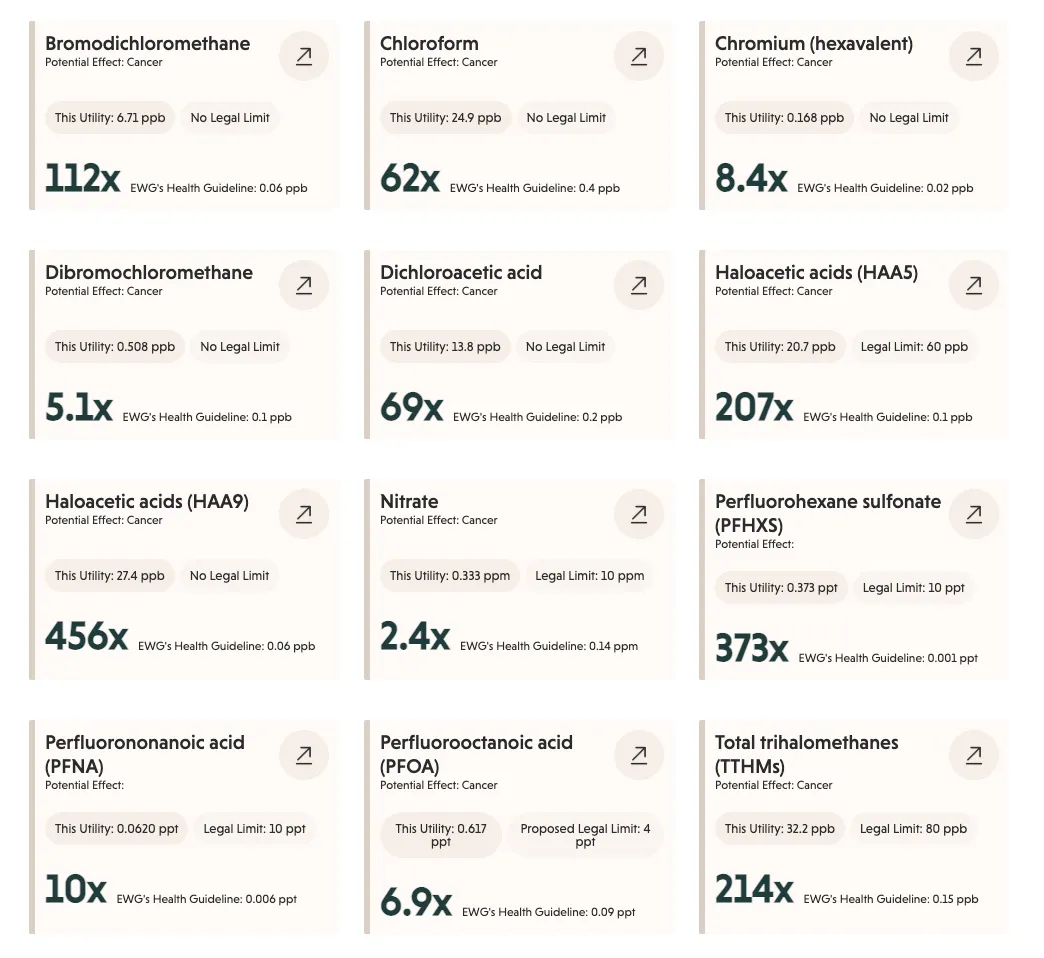The image size is (1044, 958).
Task: Click Perfluorooctanoic acid (PFOA) heading
Action: click(x=476, y=754)
